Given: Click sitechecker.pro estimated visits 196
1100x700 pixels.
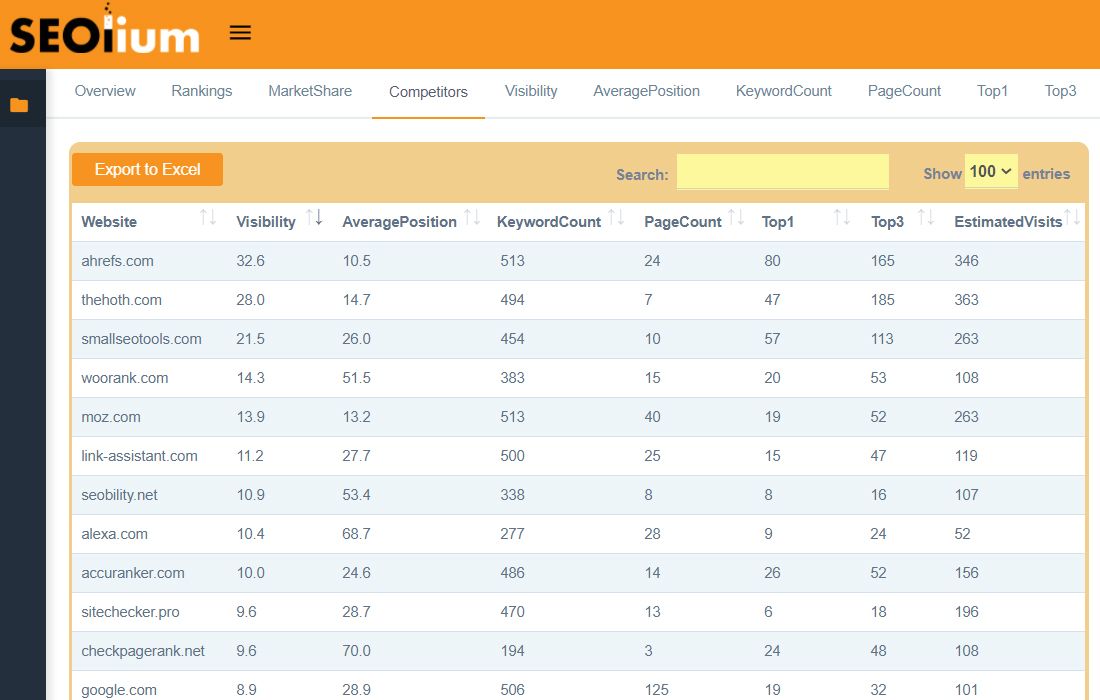Looking at the screenshot, I should click(x=966, y=612).
